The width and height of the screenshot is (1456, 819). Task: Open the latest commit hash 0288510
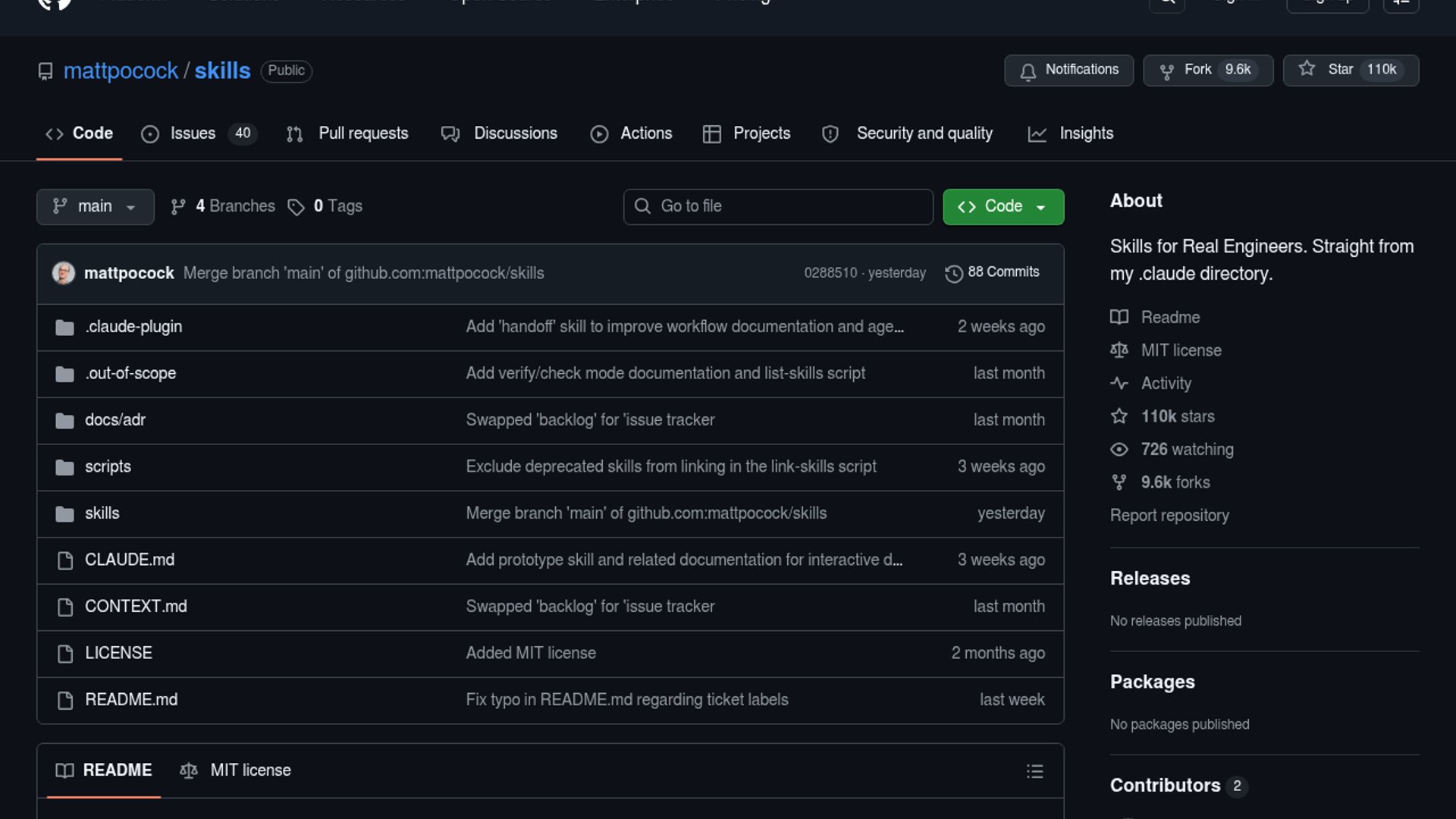(x=830, y=273)
